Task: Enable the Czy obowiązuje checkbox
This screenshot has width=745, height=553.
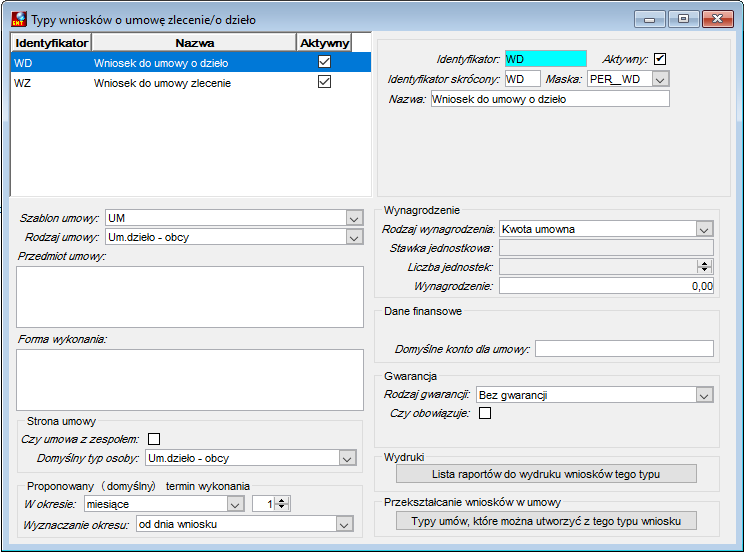Action: click(485, 413)
